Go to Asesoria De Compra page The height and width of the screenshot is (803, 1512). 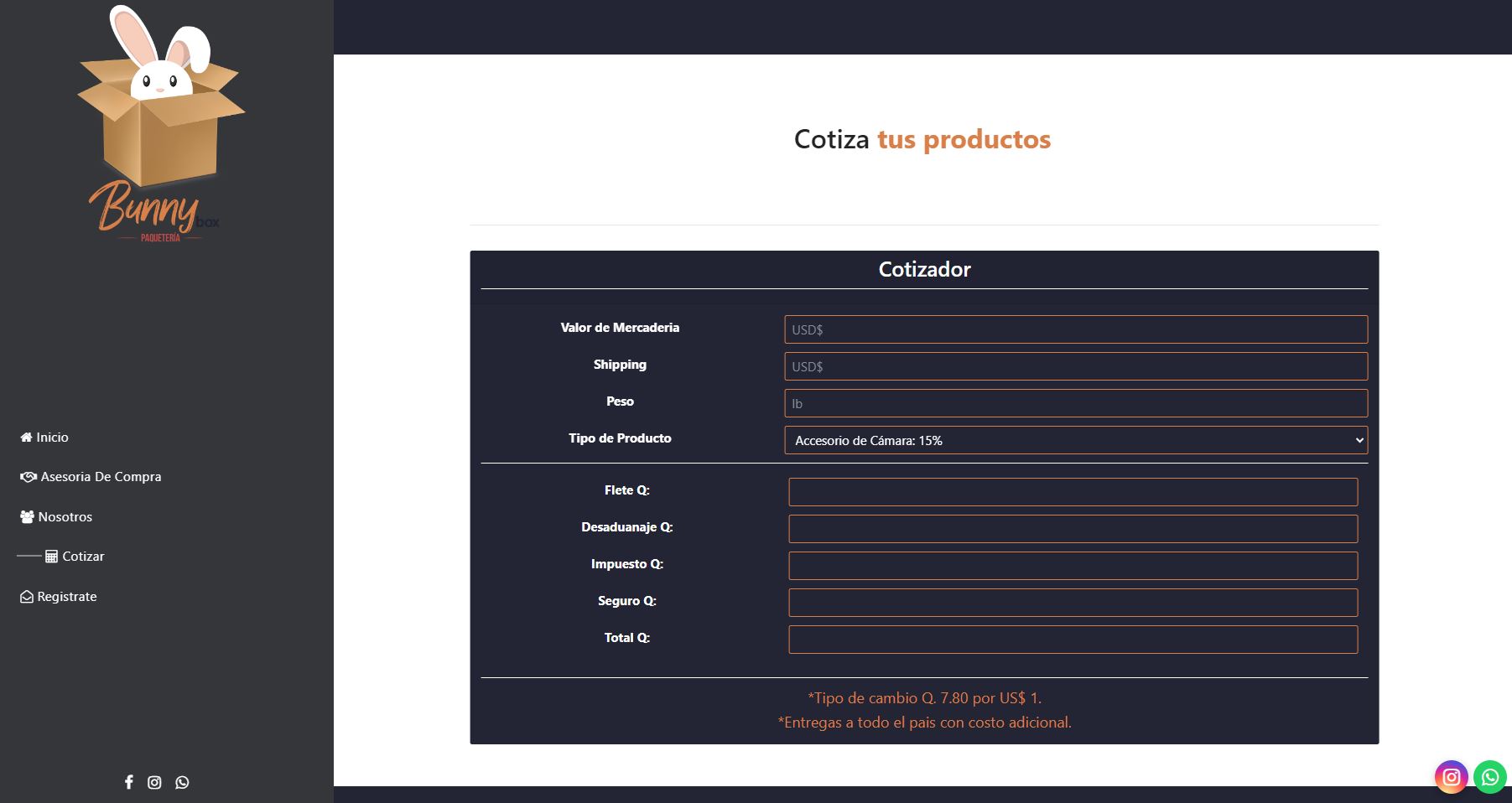pos(101,477)
